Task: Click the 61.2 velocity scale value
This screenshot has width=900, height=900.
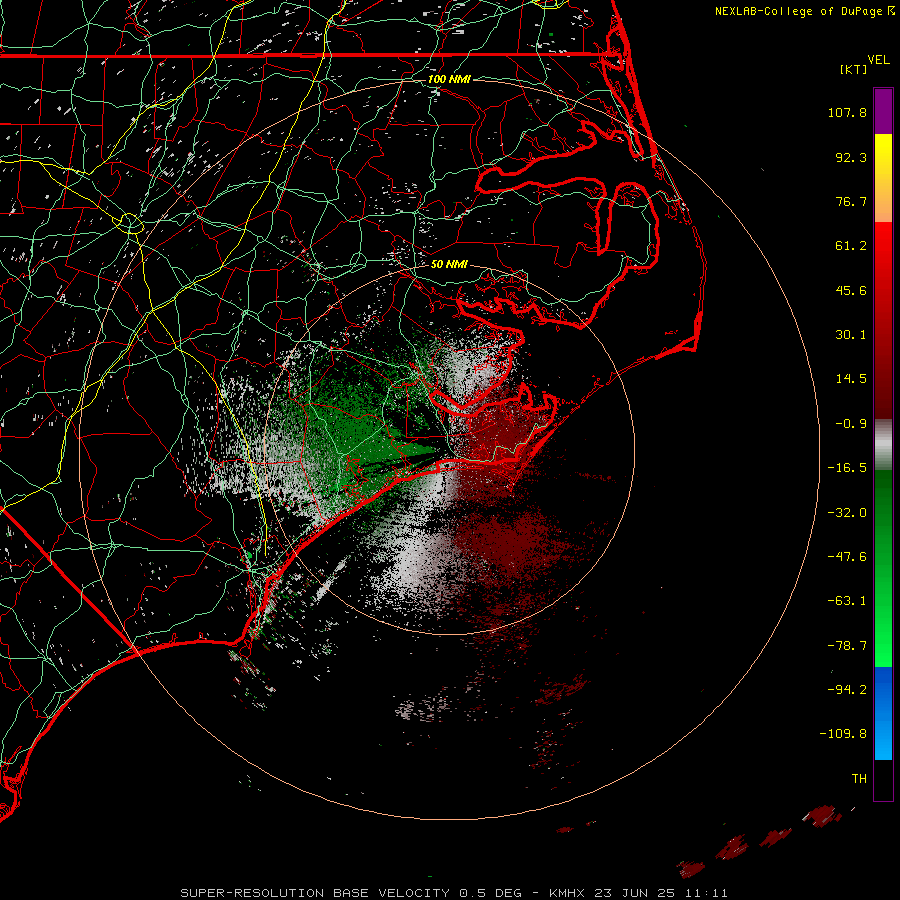Action: [851, 246]
